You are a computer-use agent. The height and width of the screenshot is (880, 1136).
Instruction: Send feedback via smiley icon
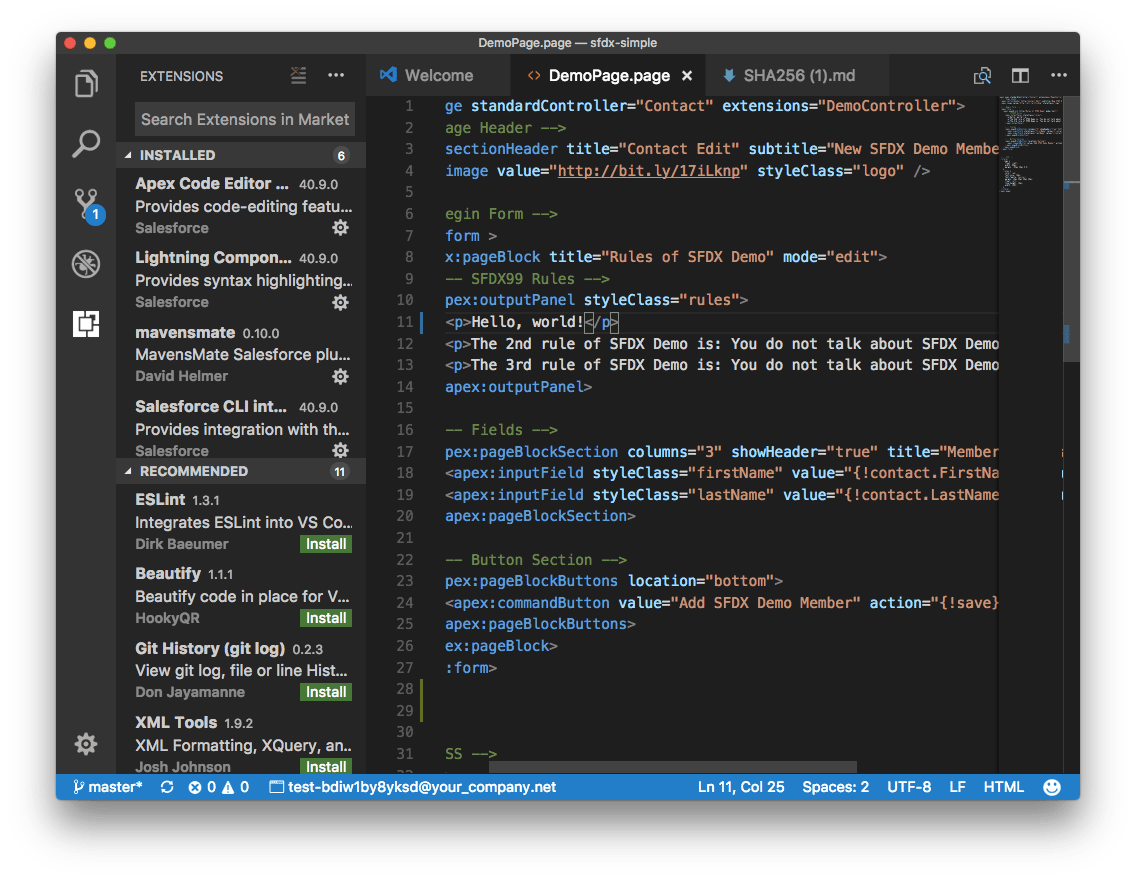pyautogui.click(x=1052, y=787)
